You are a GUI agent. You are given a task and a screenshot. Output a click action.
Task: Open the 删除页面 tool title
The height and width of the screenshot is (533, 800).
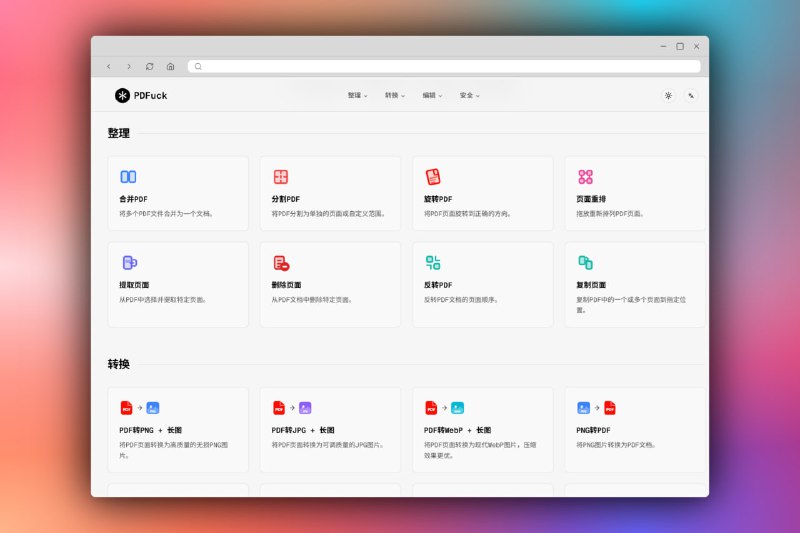(x=286, y=285)
